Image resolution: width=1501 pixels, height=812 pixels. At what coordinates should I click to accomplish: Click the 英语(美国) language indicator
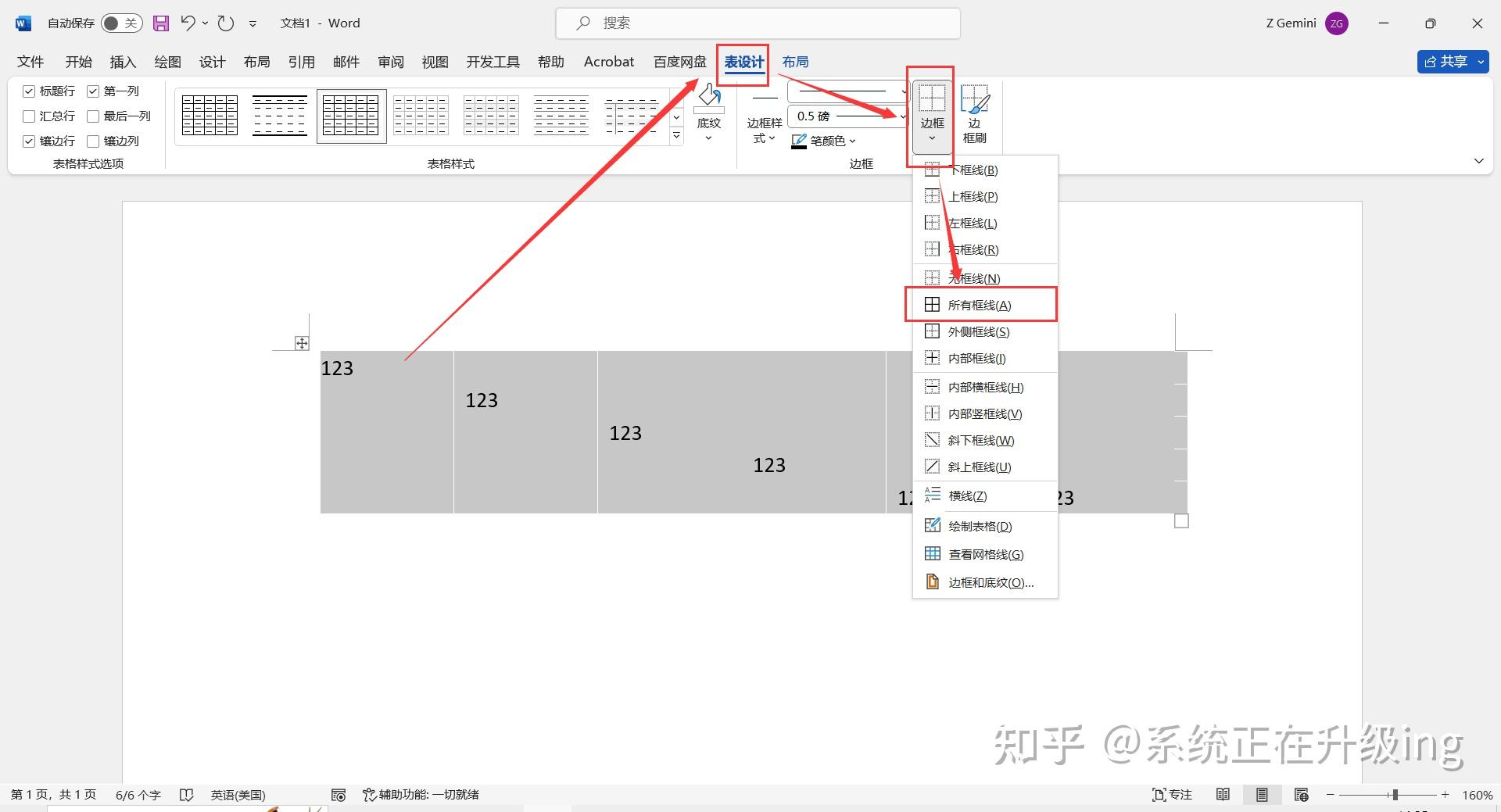point(238,795)
